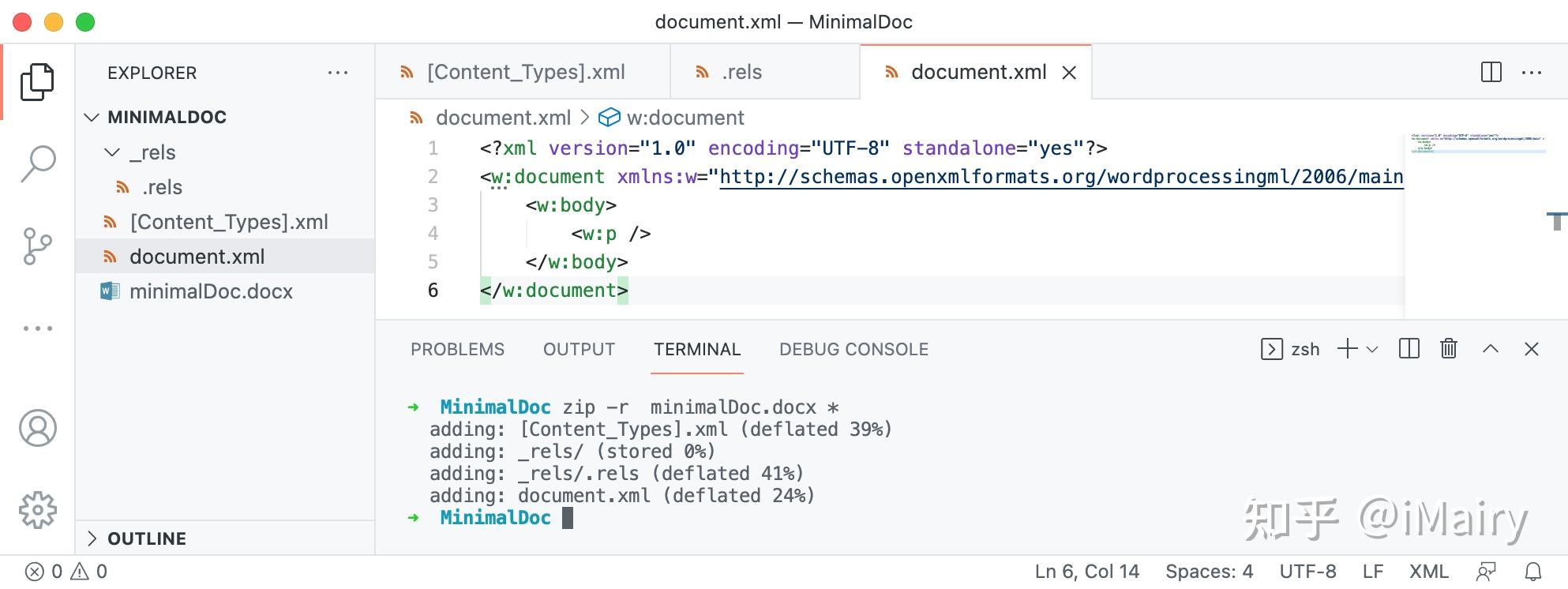Click the XML language mode in status bar
The width and height of the screenshot is (1568, 589).
[x=1428, y=572]
